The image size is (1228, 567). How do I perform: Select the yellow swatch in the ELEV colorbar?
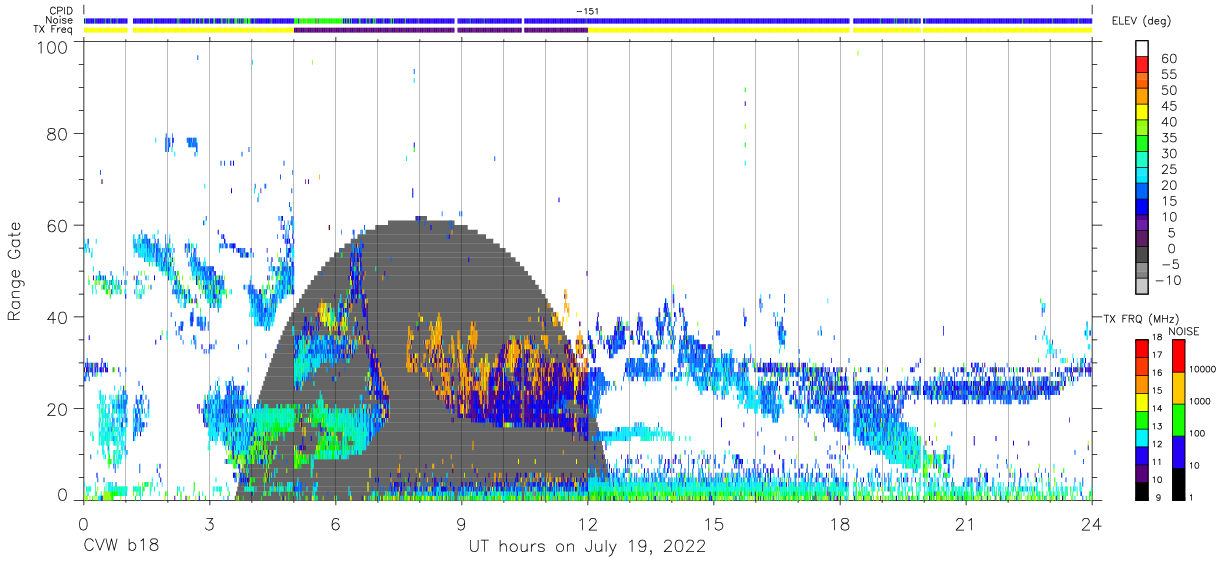1141,114
